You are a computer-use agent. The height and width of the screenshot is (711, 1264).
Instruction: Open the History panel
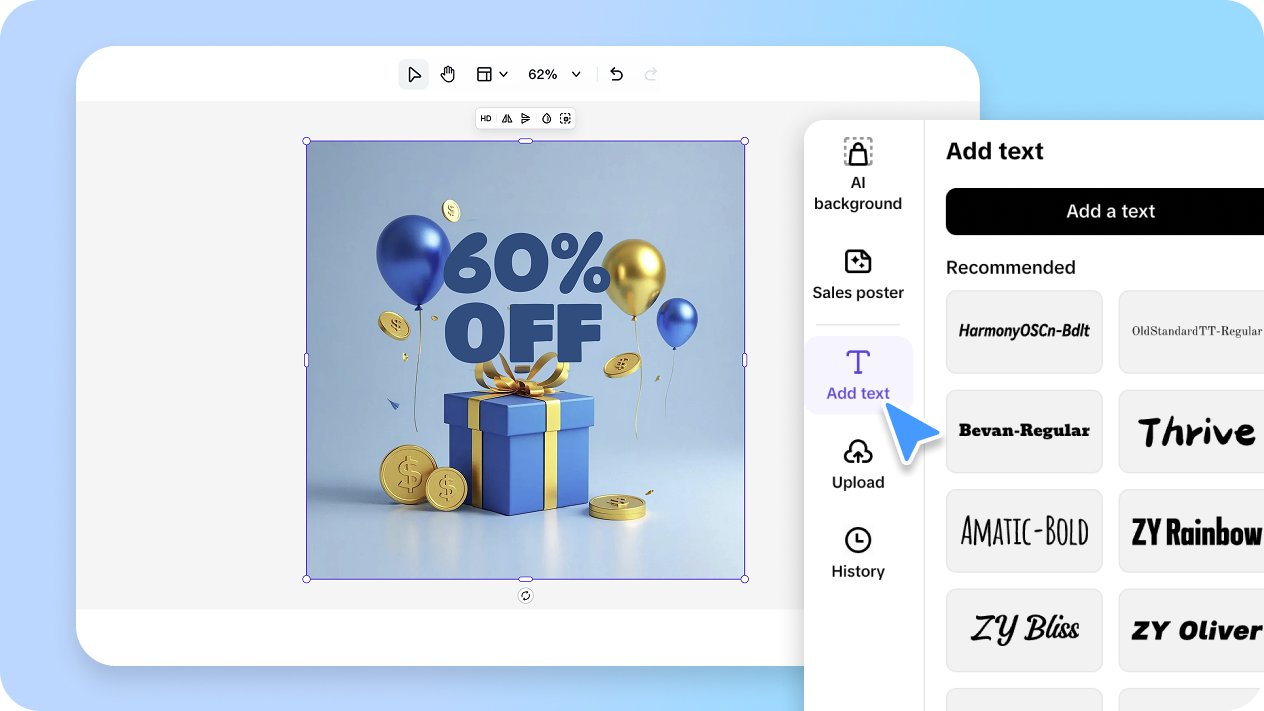[858, 554]
